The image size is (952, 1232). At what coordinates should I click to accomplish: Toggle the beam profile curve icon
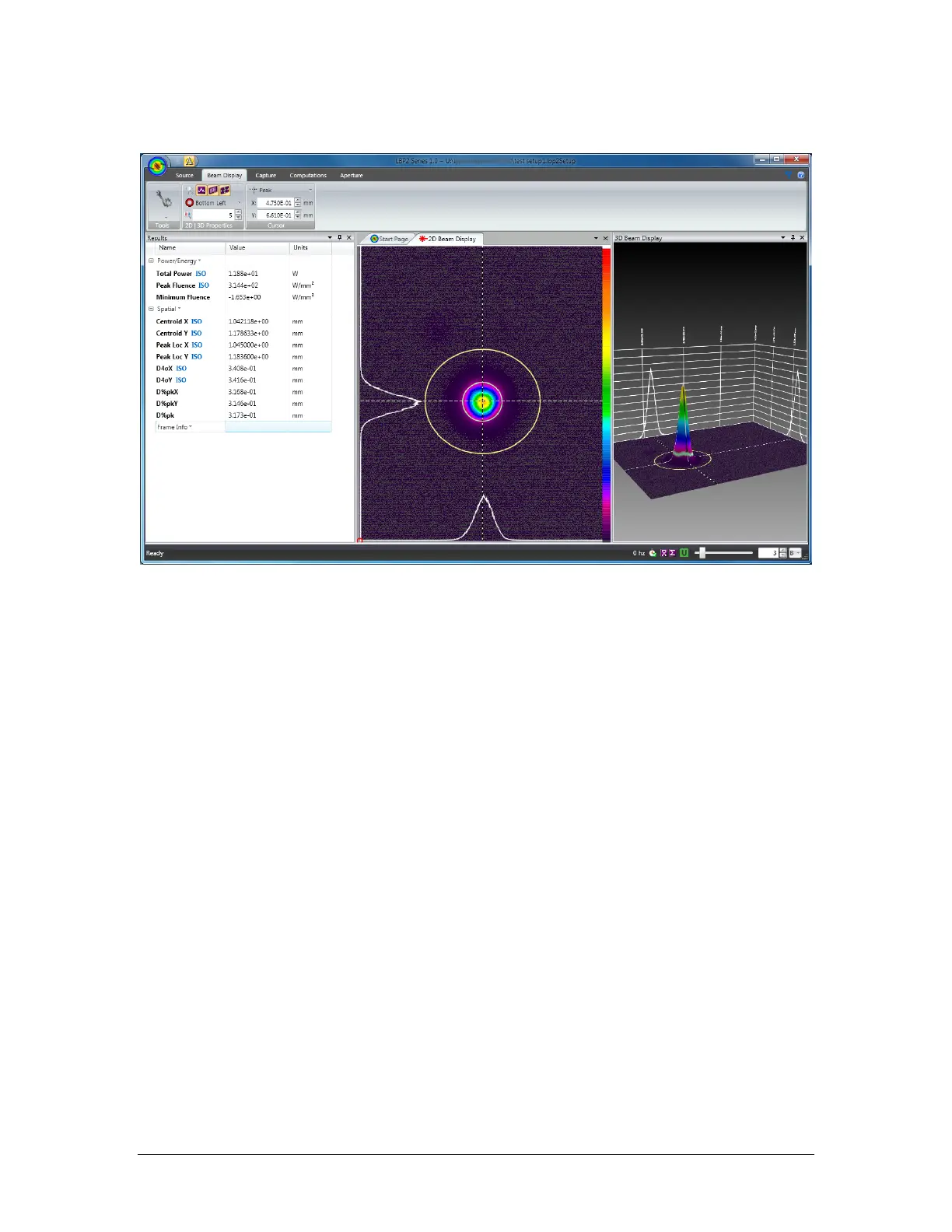[201, 191]
